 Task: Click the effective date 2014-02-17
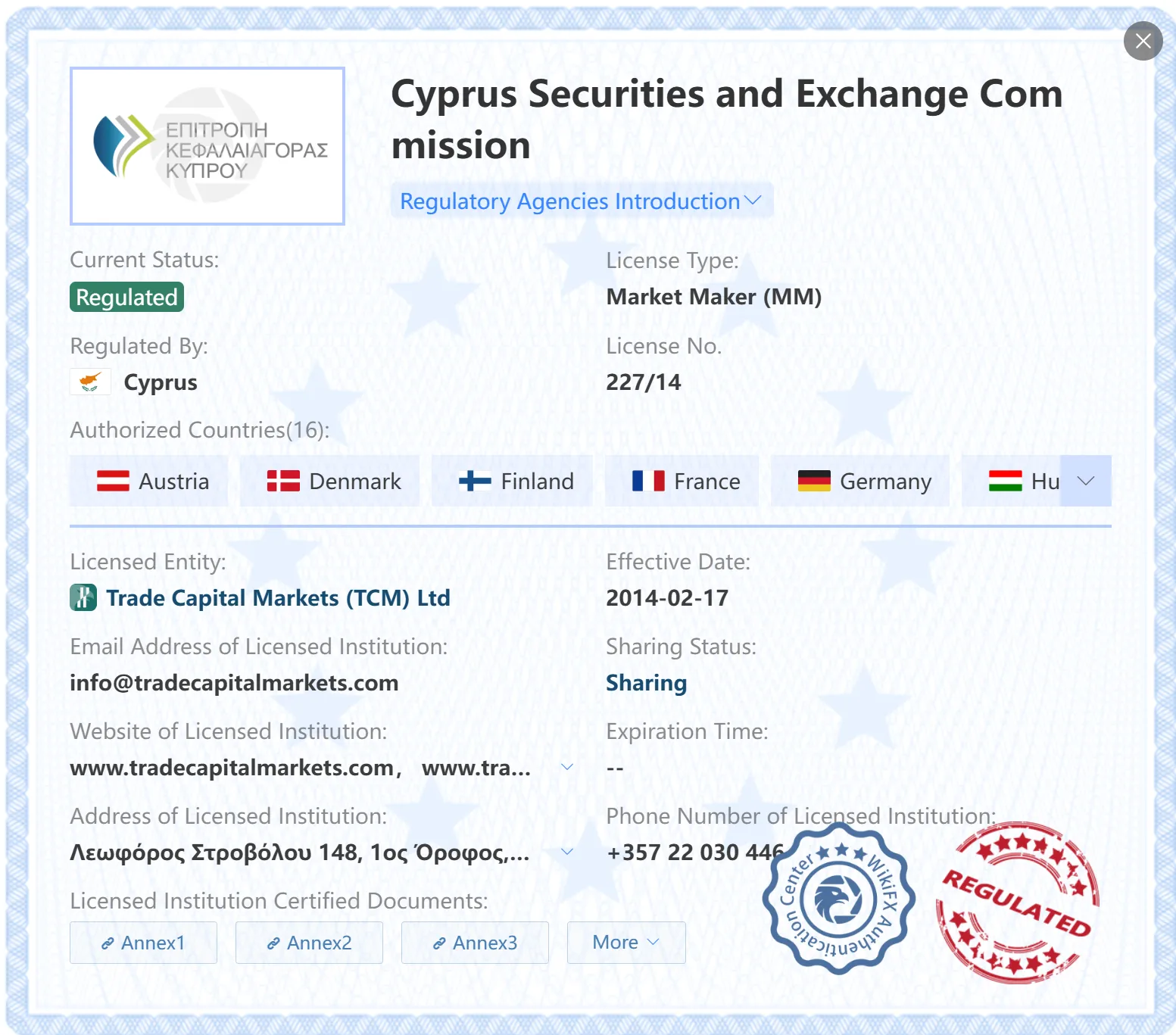point(667,597)
